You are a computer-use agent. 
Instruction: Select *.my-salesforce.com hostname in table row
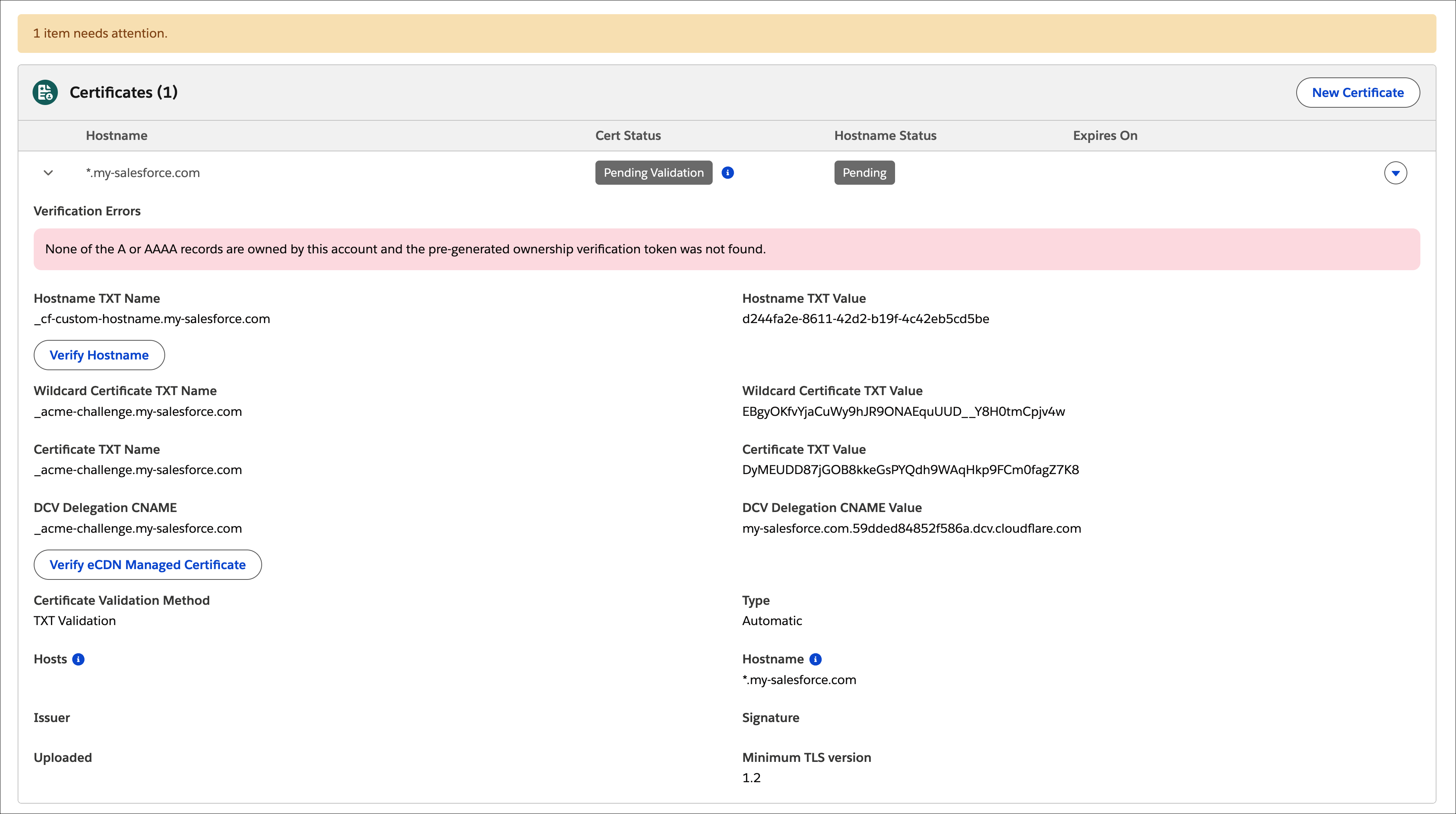point(143,173)
